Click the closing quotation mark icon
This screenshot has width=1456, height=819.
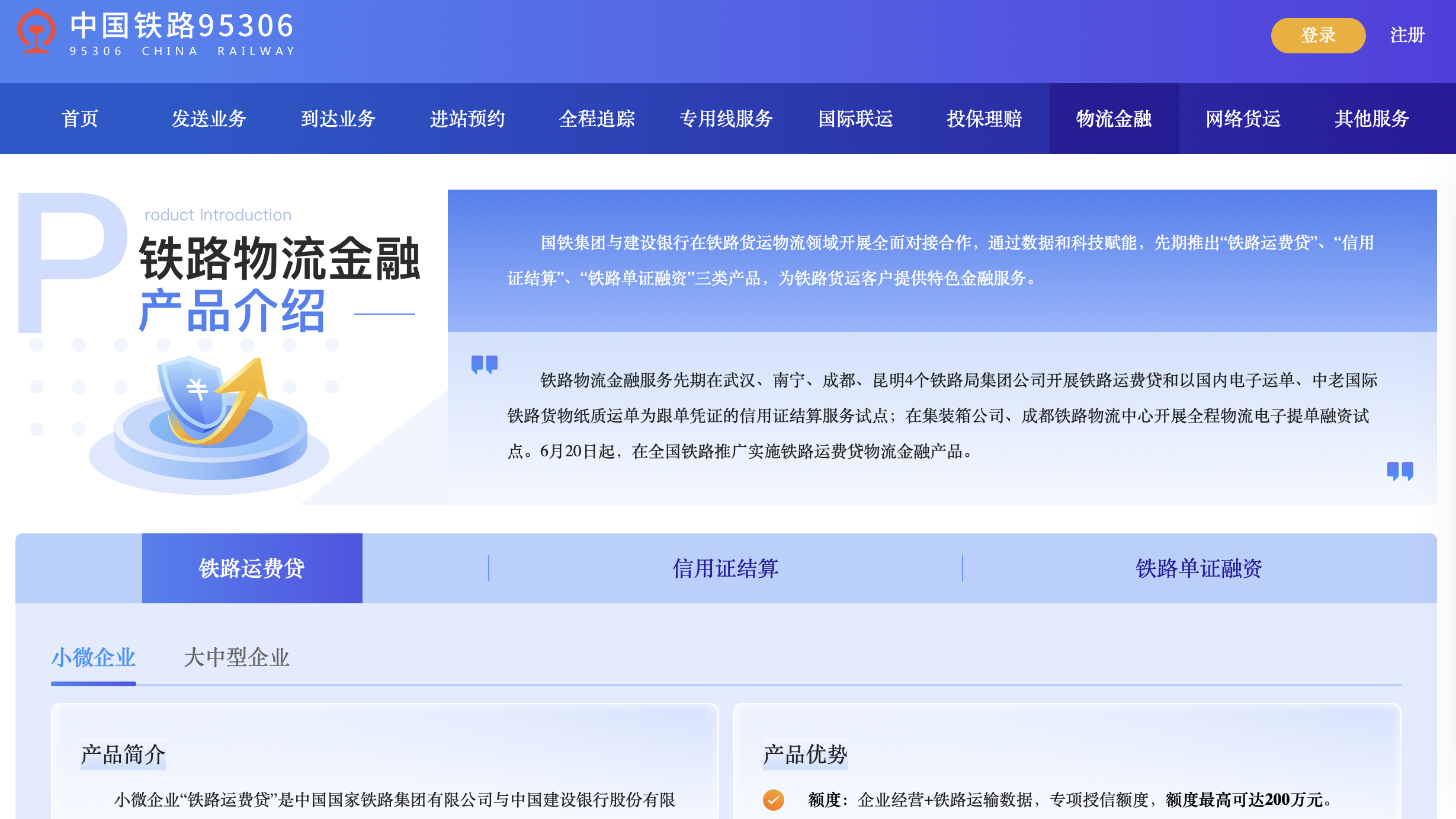click(1400, 471)
